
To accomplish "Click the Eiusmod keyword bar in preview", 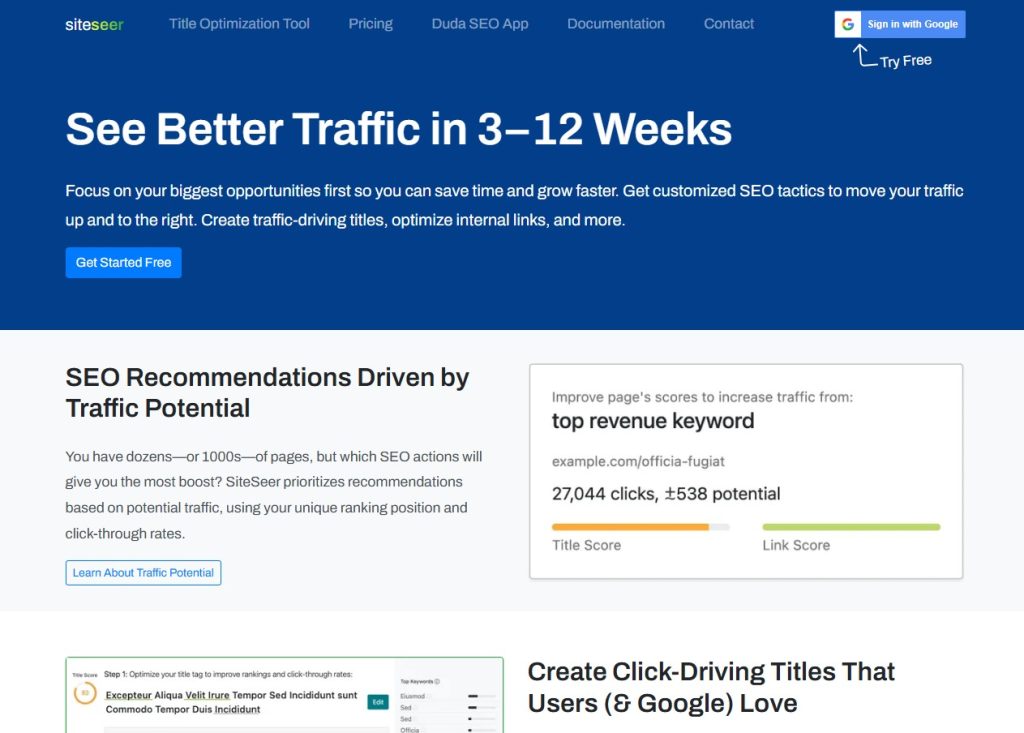I will (x=482, y=696).
